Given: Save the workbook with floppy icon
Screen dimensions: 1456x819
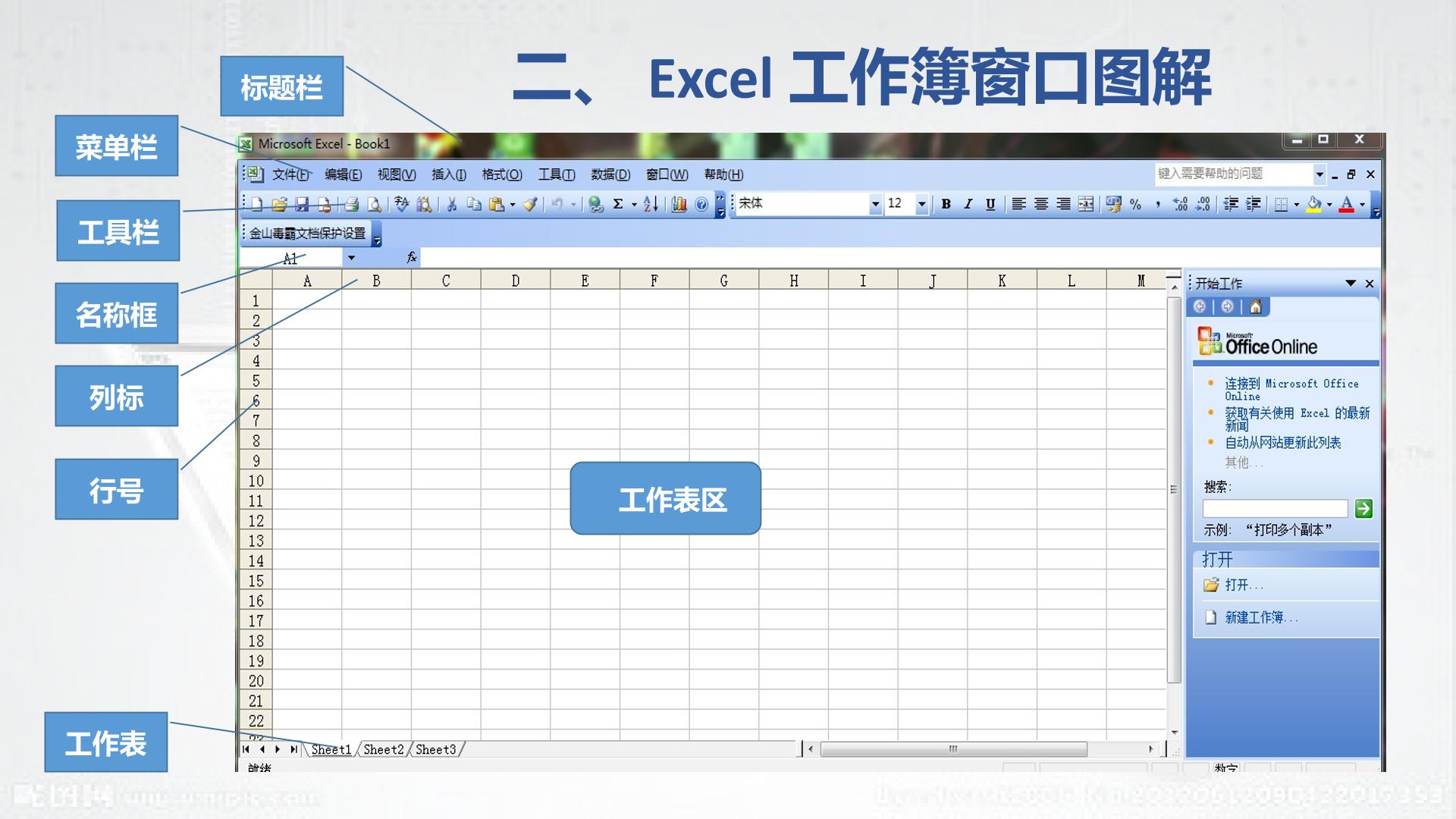Looking at the screenshot, I should pos(302,204).
